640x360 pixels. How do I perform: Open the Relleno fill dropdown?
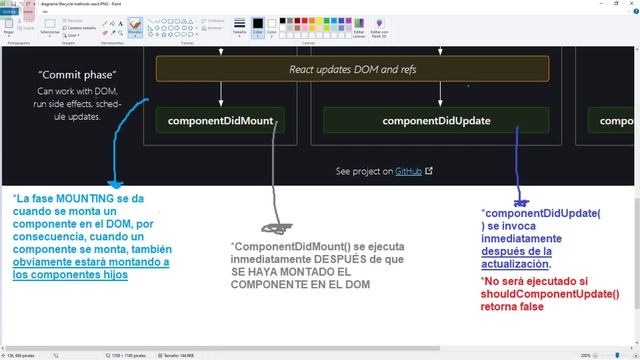(x=212, y=28)
